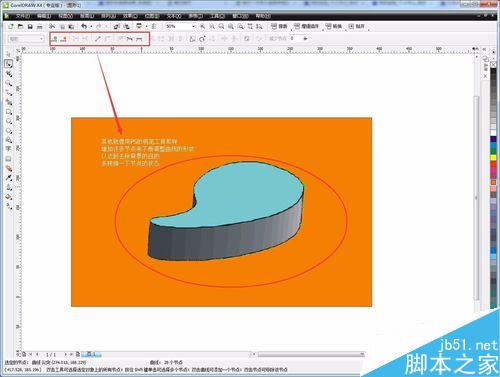
Task: Pick the no-color X swatch in palette
Action: coord(494,64)
